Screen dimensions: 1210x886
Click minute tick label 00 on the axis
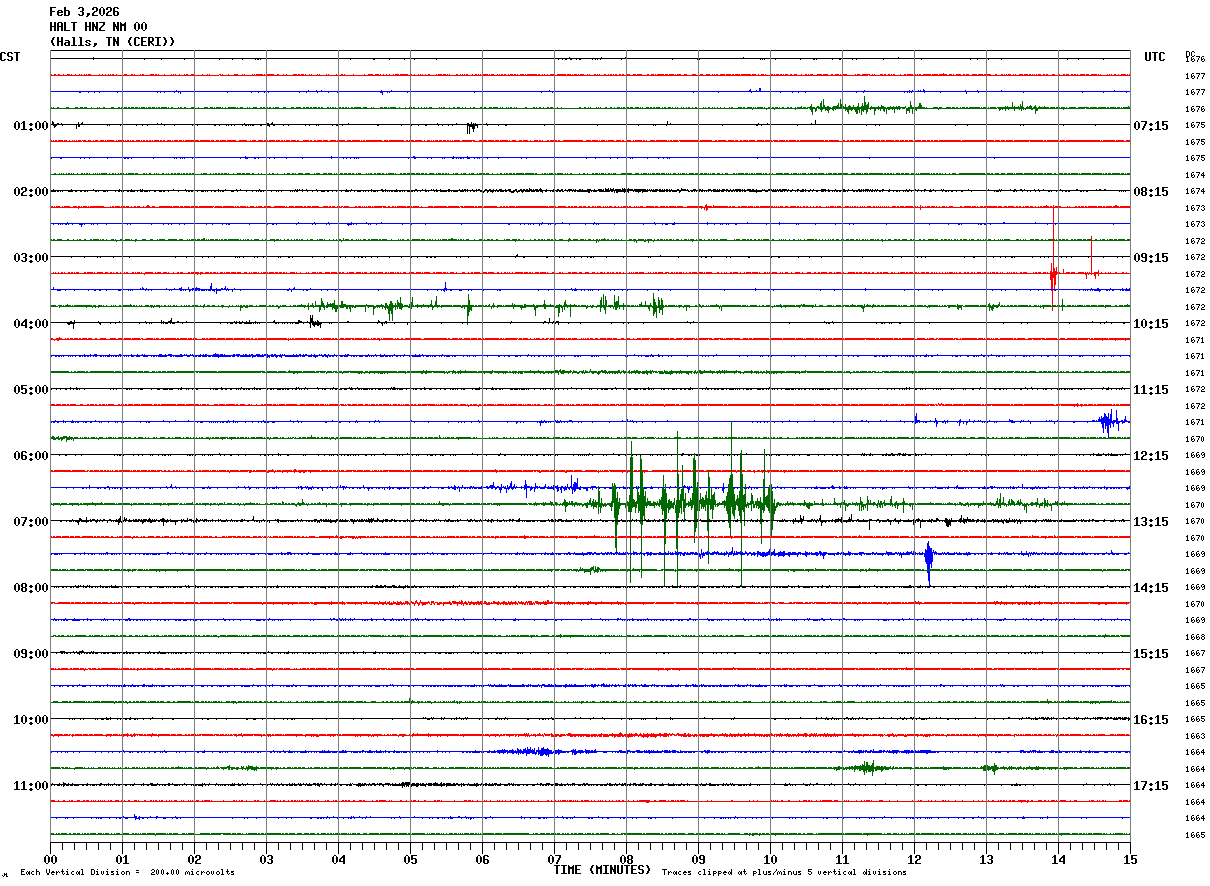pyautogui.click(x=50, y=859)
